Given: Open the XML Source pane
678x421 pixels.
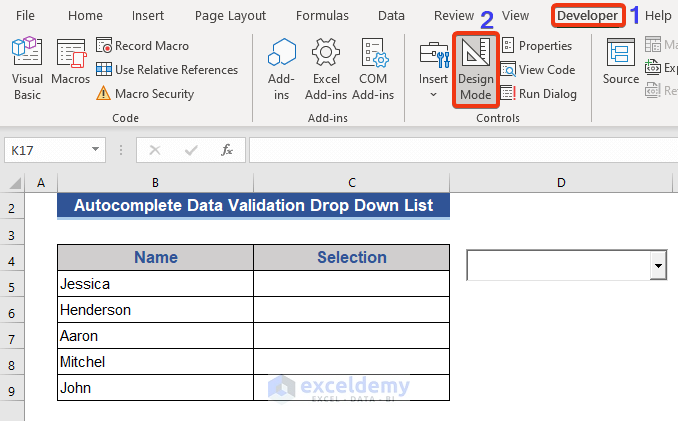Looking at the screenshot, I should 621,61.
